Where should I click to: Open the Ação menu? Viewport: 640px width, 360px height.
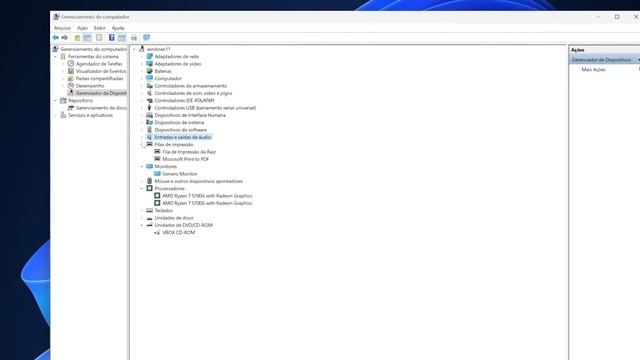pyautogui.click(x=82, y=28)
